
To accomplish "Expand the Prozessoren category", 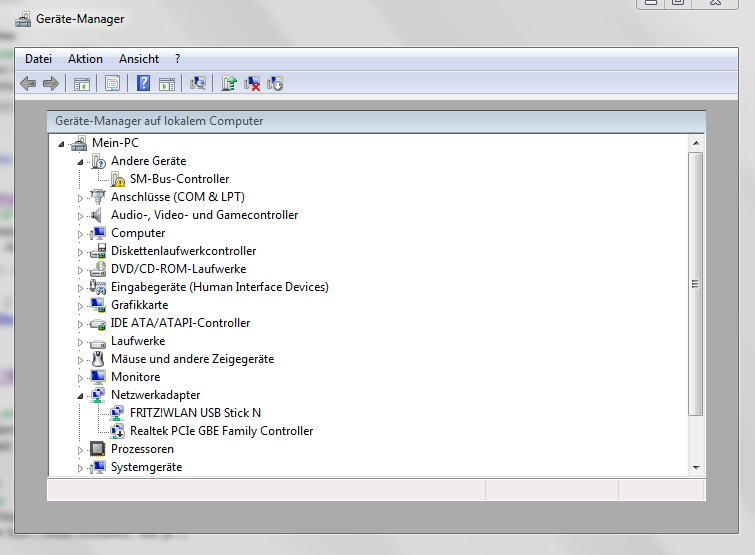I will click(x=80, y=450).
